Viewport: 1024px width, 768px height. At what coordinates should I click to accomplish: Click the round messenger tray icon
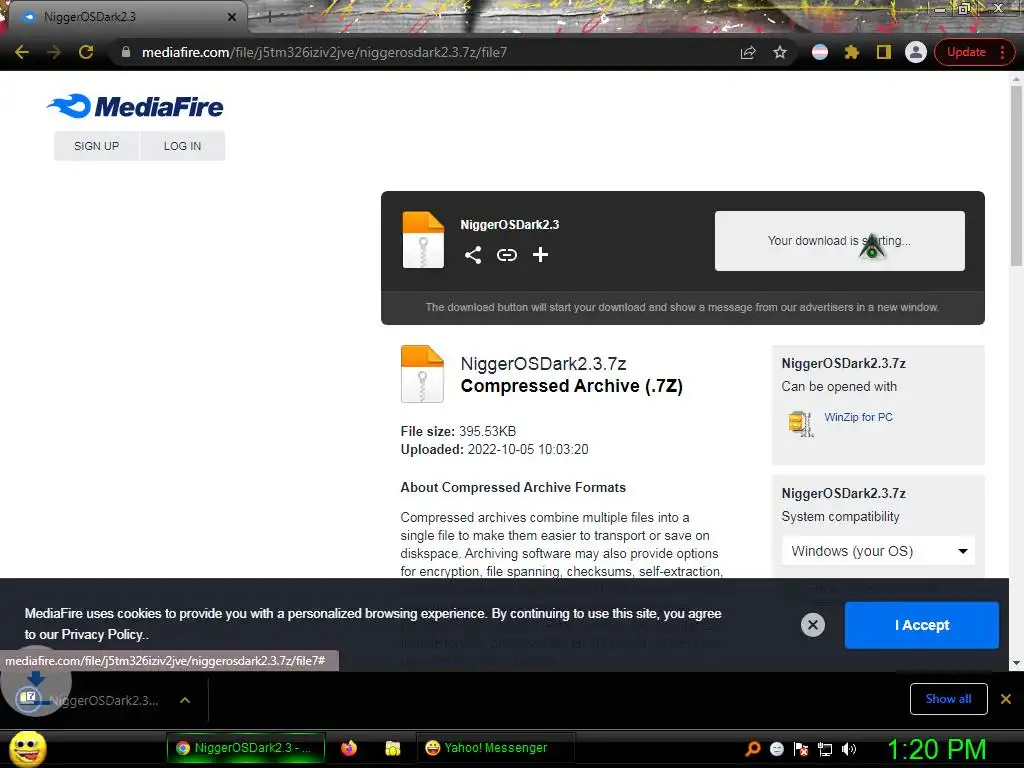point(777,749)
